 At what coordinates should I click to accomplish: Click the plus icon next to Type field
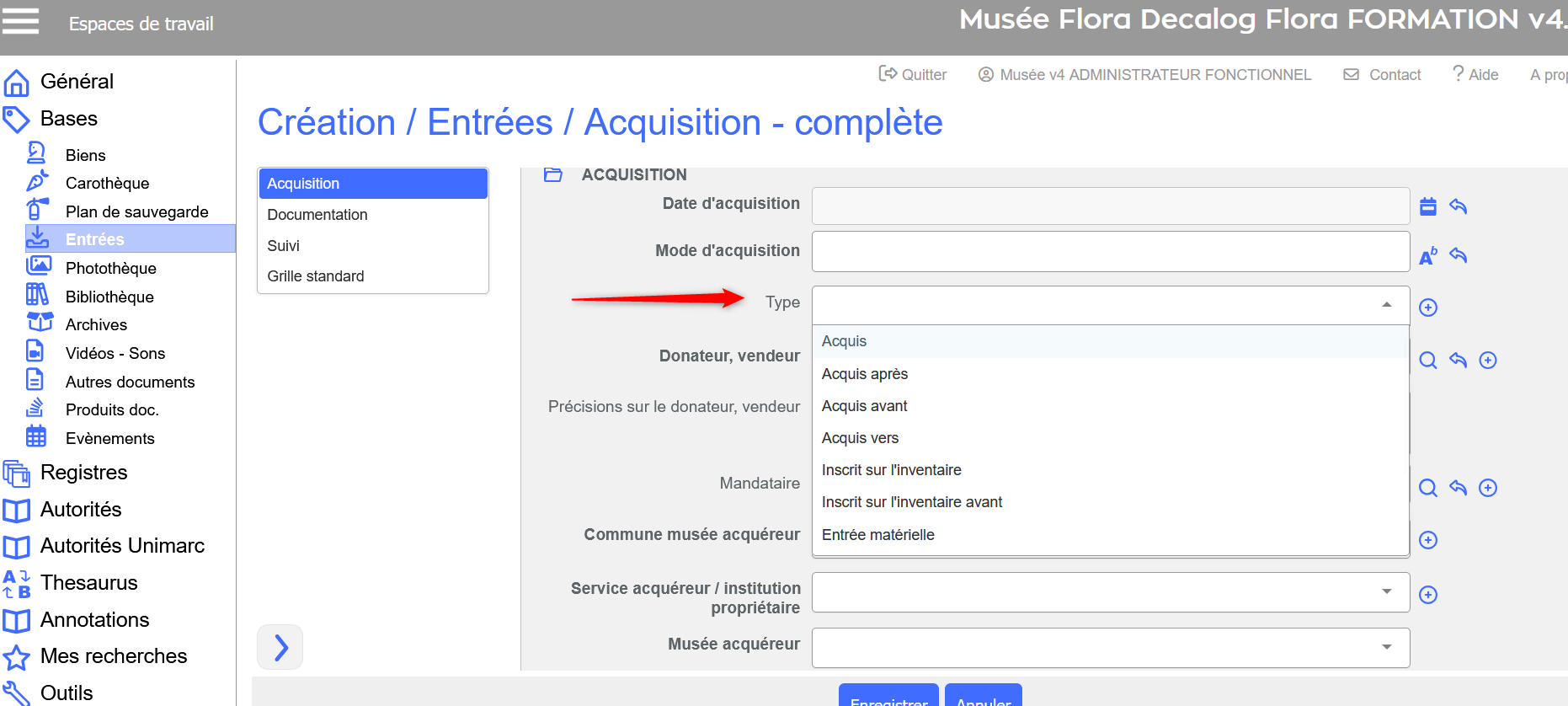[1428, 308]
